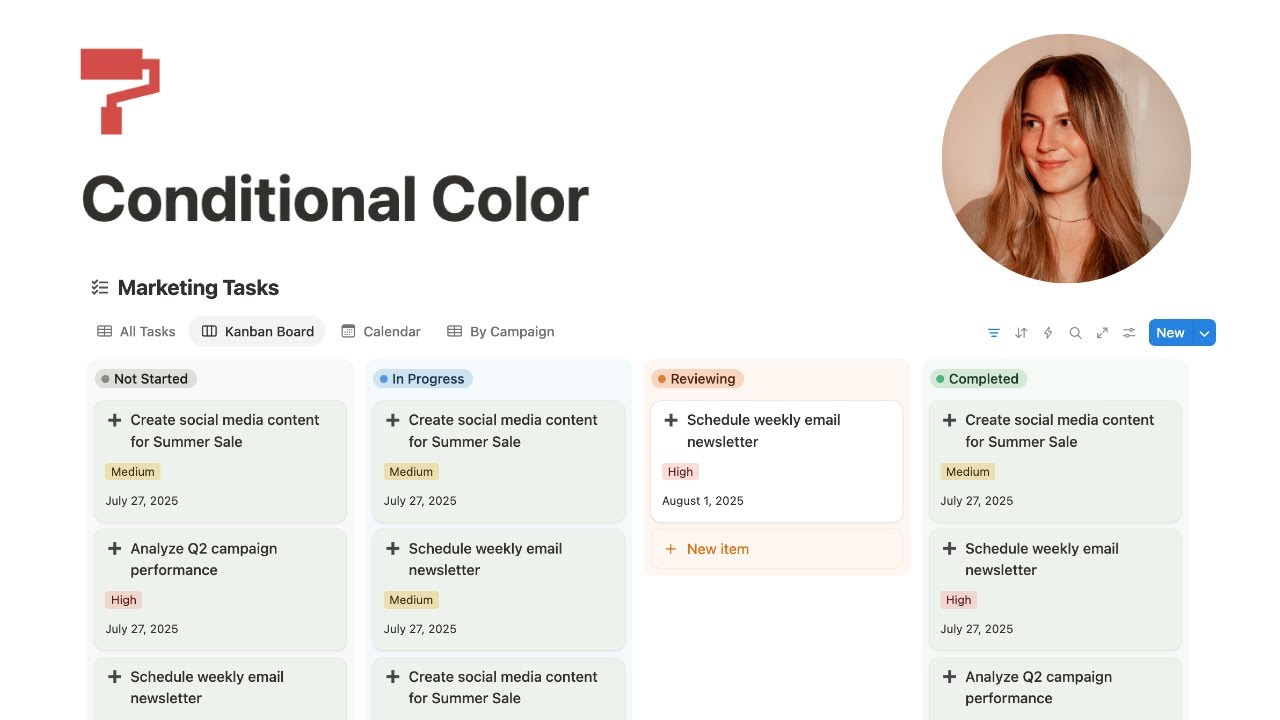This screenshot has width=1280, height=720.
Task: Click July 27, 2025 on Completed newsletter card
Action: point(977,629)
